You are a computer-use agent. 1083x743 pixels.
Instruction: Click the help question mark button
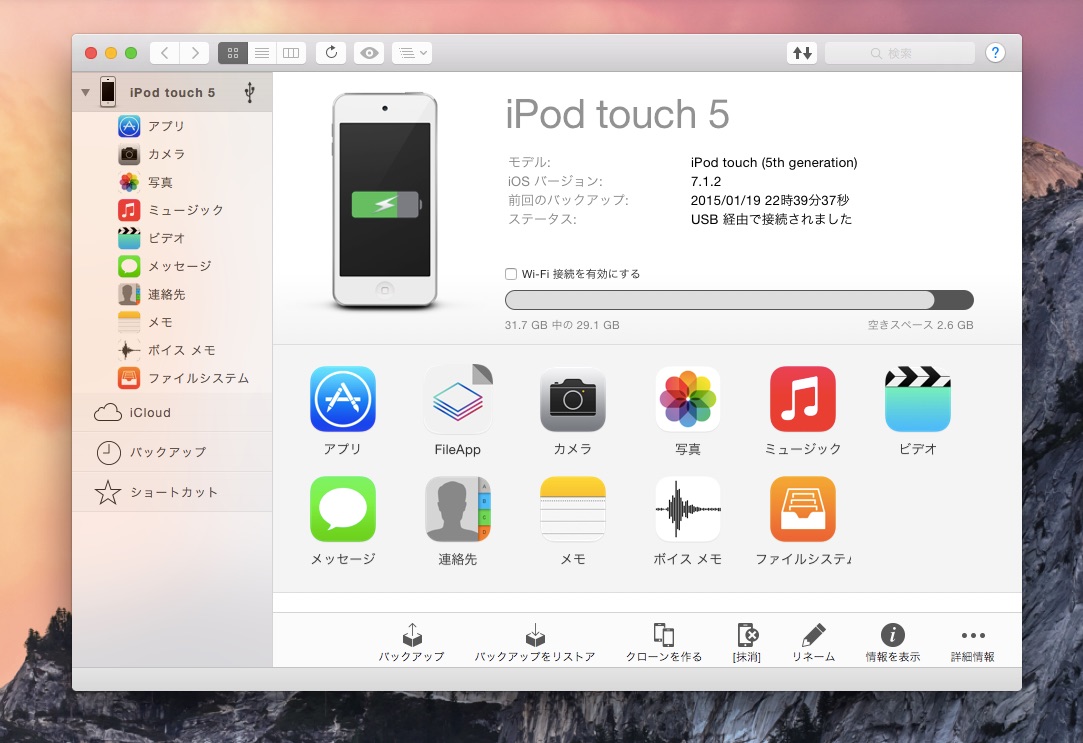tap(995, 52)
